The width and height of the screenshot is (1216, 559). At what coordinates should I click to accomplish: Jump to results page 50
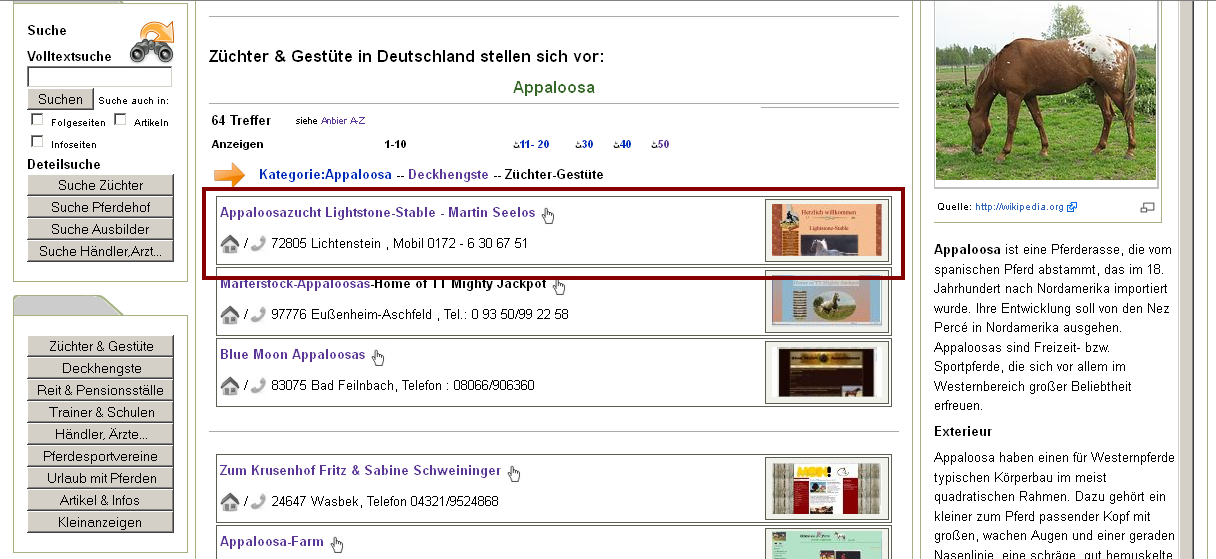click(662, 144)
